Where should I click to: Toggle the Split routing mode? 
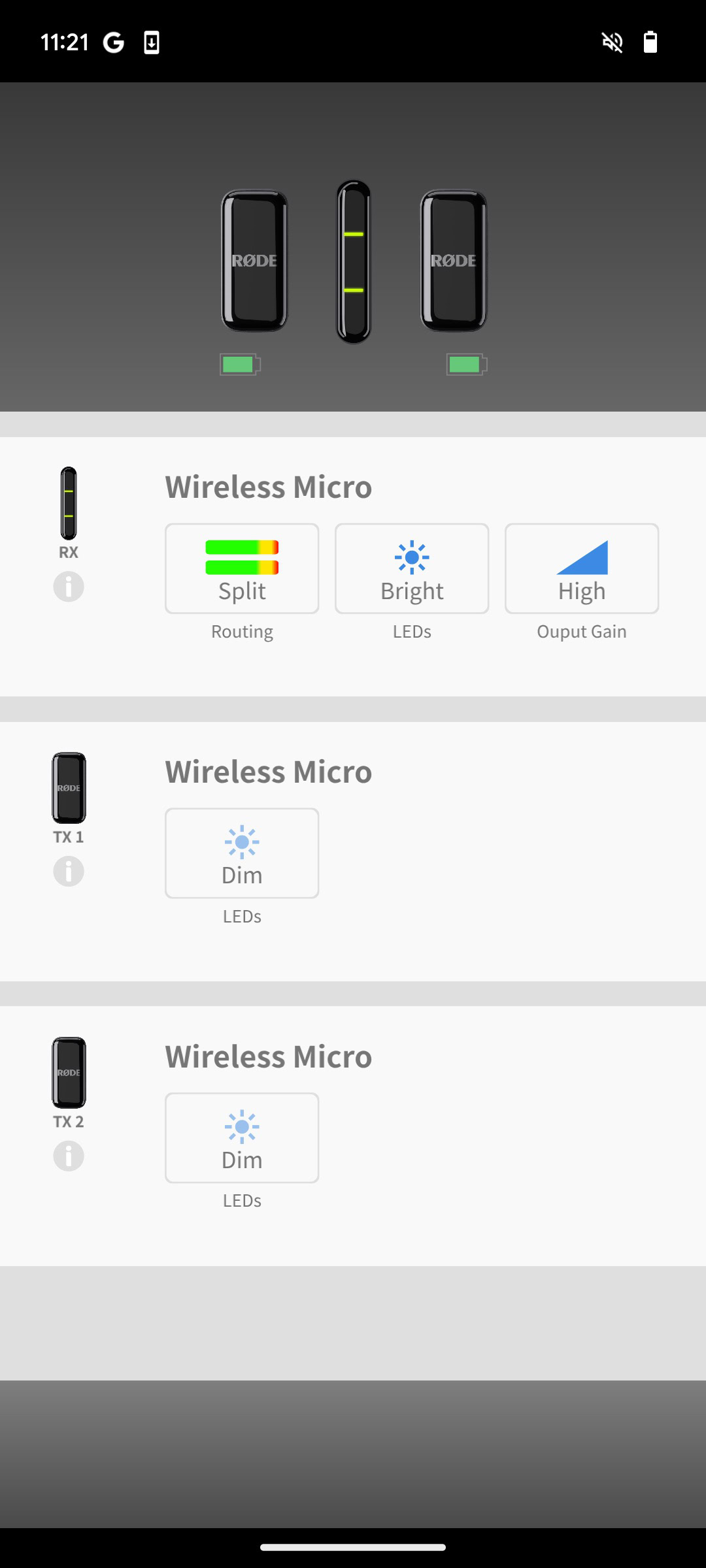coord(242,568)
